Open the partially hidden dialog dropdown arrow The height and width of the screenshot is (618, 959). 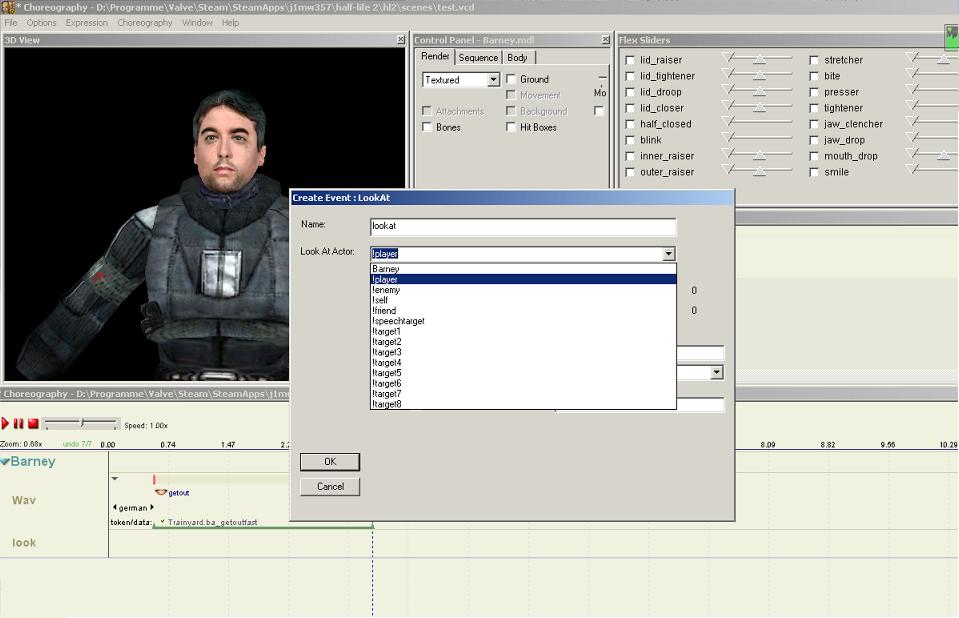click(x=717, y=372)
